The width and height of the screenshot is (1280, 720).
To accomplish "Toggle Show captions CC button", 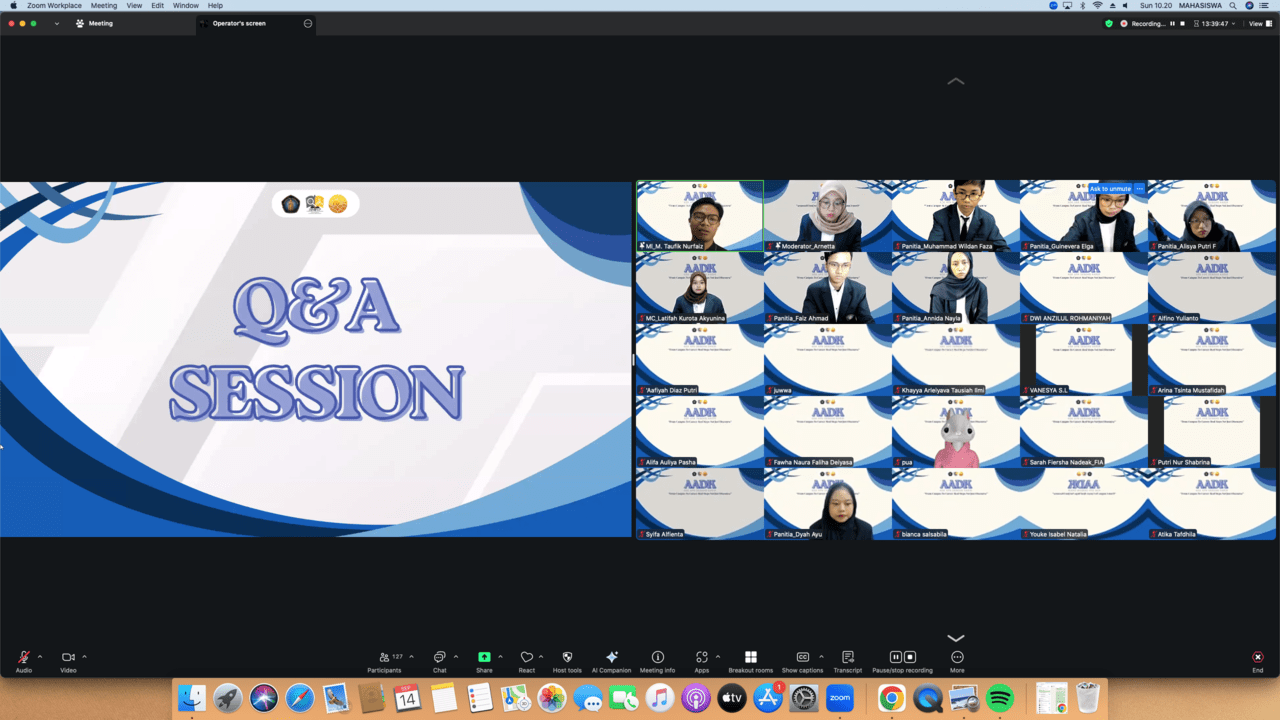I will [802, 658].
